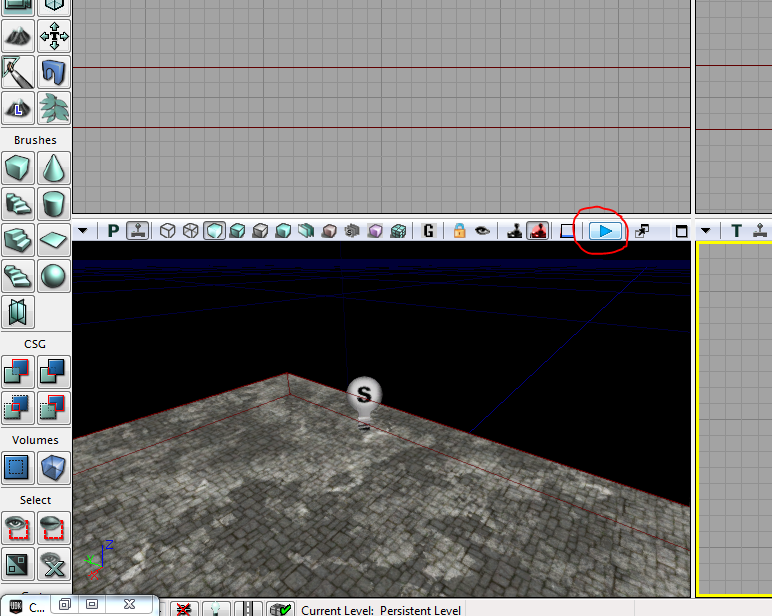This screenshot has width=772, height=616.
Task: Maximize the perspective viewport
Action: click(681, 231)
